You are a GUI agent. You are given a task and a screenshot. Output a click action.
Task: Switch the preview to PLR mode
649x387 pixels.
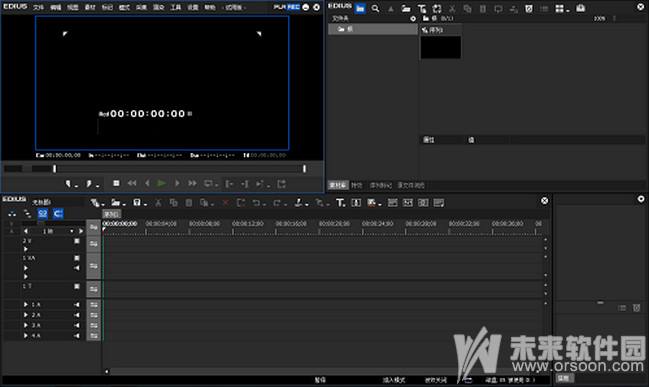pyautogui.click(x=279, y=7)
